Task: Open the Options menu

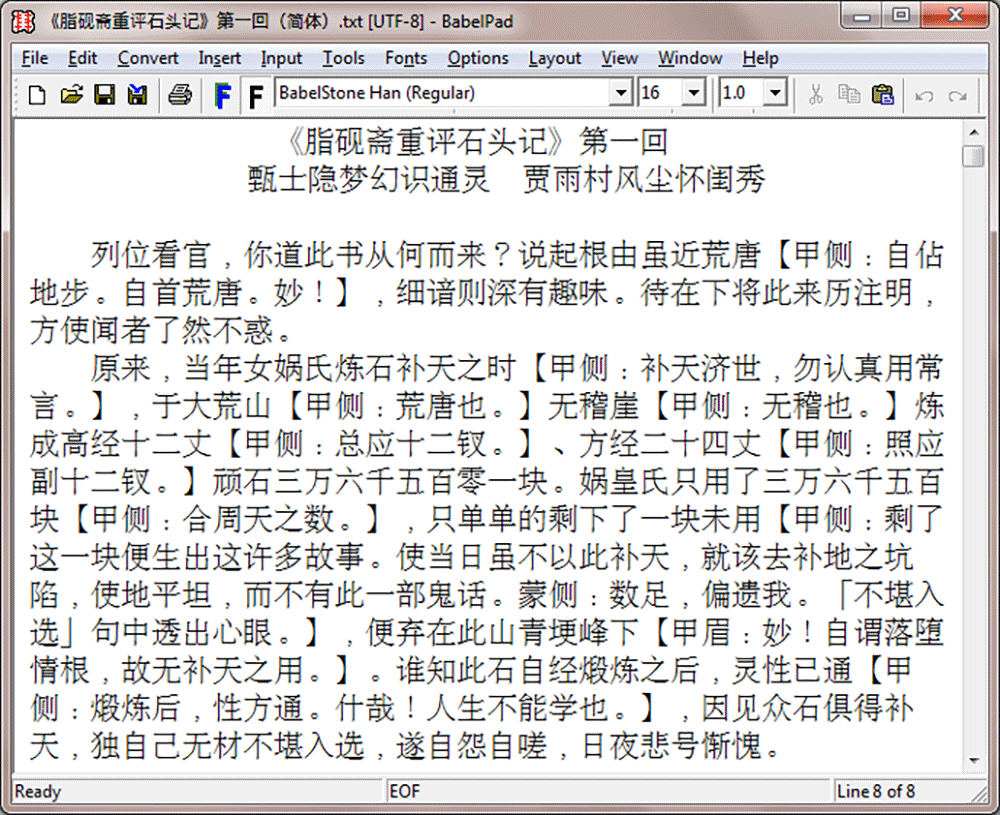Action: click(x=477, y=58)
